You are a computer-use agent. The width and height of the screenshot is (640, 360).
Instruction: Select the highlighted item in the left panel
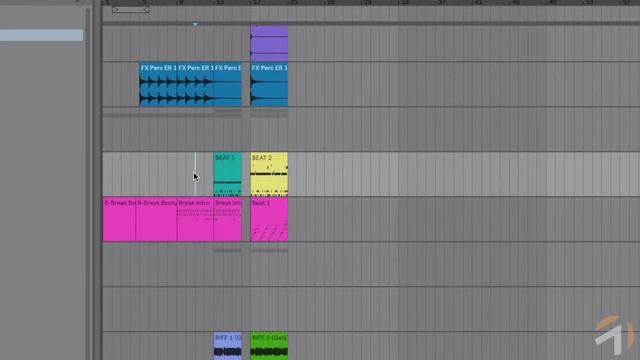coord(41,35)
